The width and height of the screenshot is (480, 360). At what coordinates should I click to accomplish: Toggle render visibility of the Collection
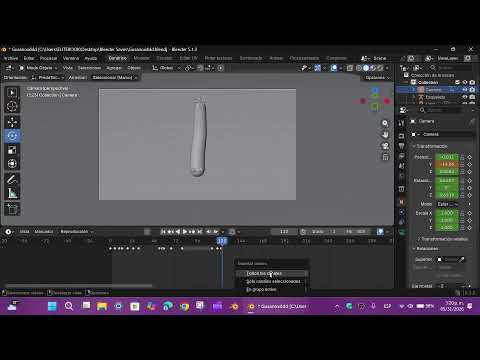[x=472, y=82]
